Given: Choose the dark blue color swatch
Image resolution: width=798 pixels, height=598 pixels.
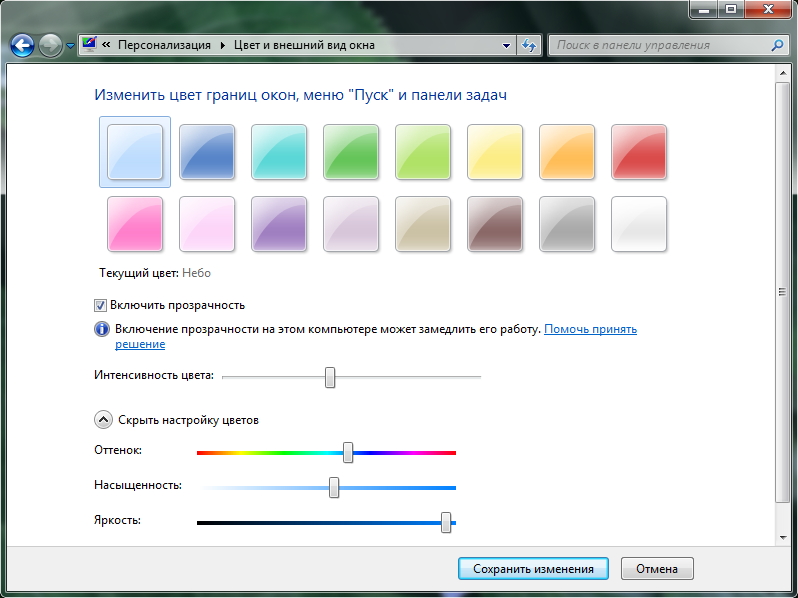Looking at the screenshot, I should pos(207,152).
